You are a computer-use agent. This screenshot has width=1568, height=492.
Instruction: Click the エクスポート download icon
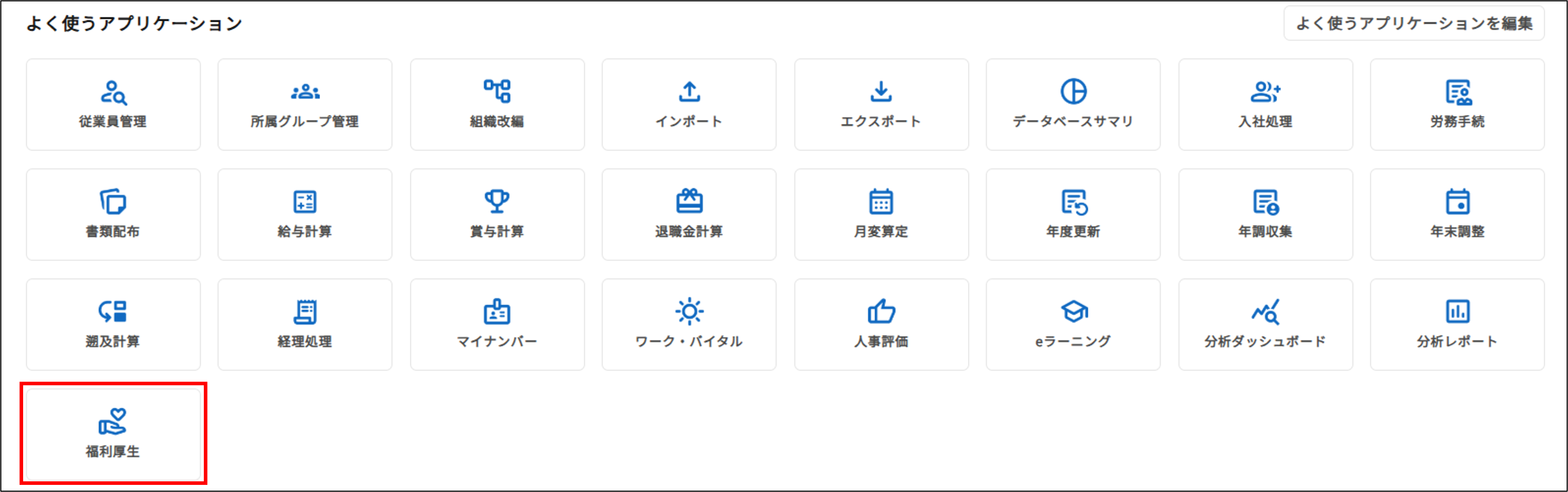pyautogui.click(x=880, y=105)
